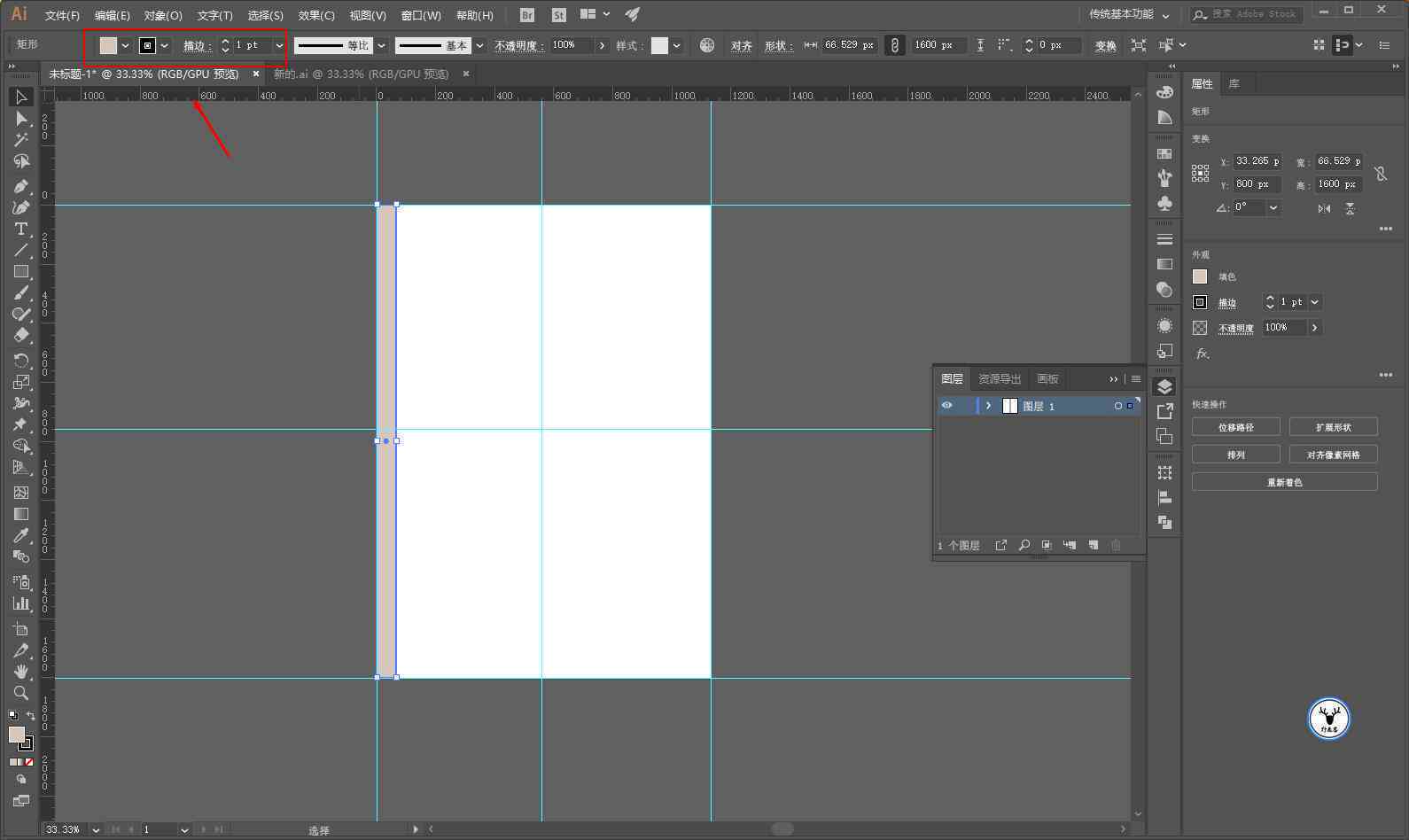This screenshot has height=840, width=1409.
Task: Select the Direct Selection tool
Action: (x=21, y=119)
